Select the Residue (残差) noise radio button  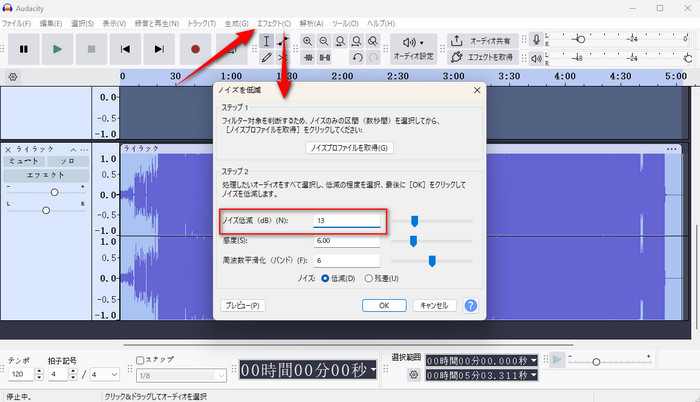[x=368, y=278]
